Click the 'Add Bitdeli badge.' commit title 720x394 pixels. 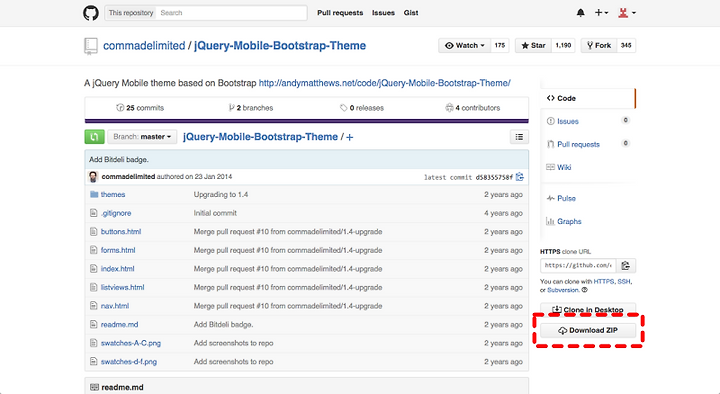(x=118, y=160)
